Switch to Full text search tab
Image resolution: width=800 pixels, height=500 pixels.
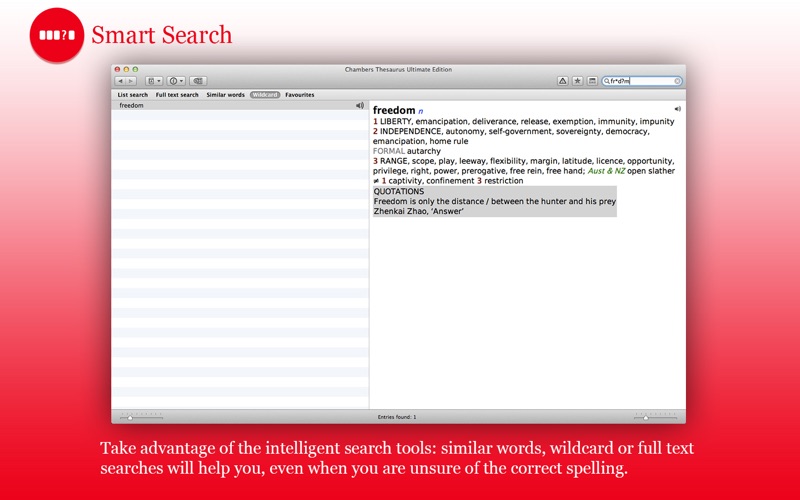pyautogui.click(x=177, y=95)
